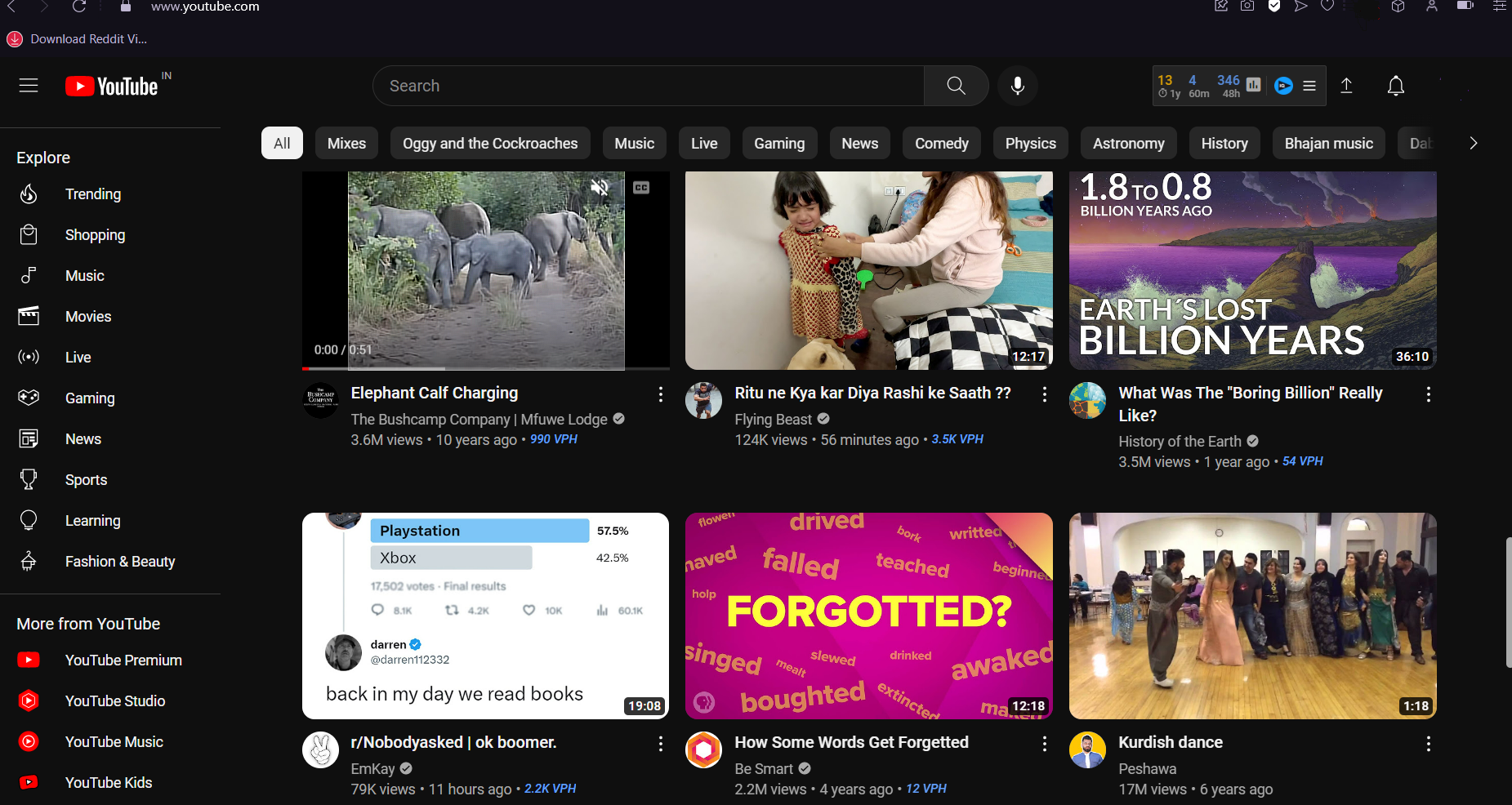
Task: Open options menu for Elephant Calf Charging
Action: point(660,394)
